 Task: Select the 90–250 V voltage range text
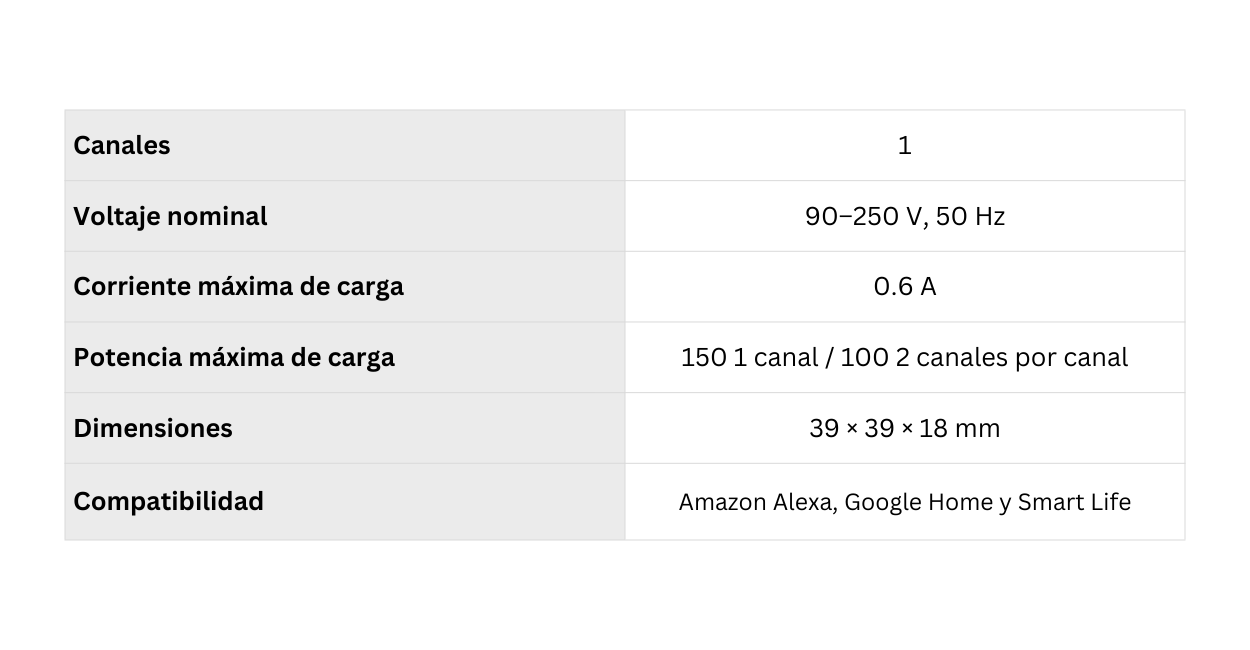coord(862,217)
